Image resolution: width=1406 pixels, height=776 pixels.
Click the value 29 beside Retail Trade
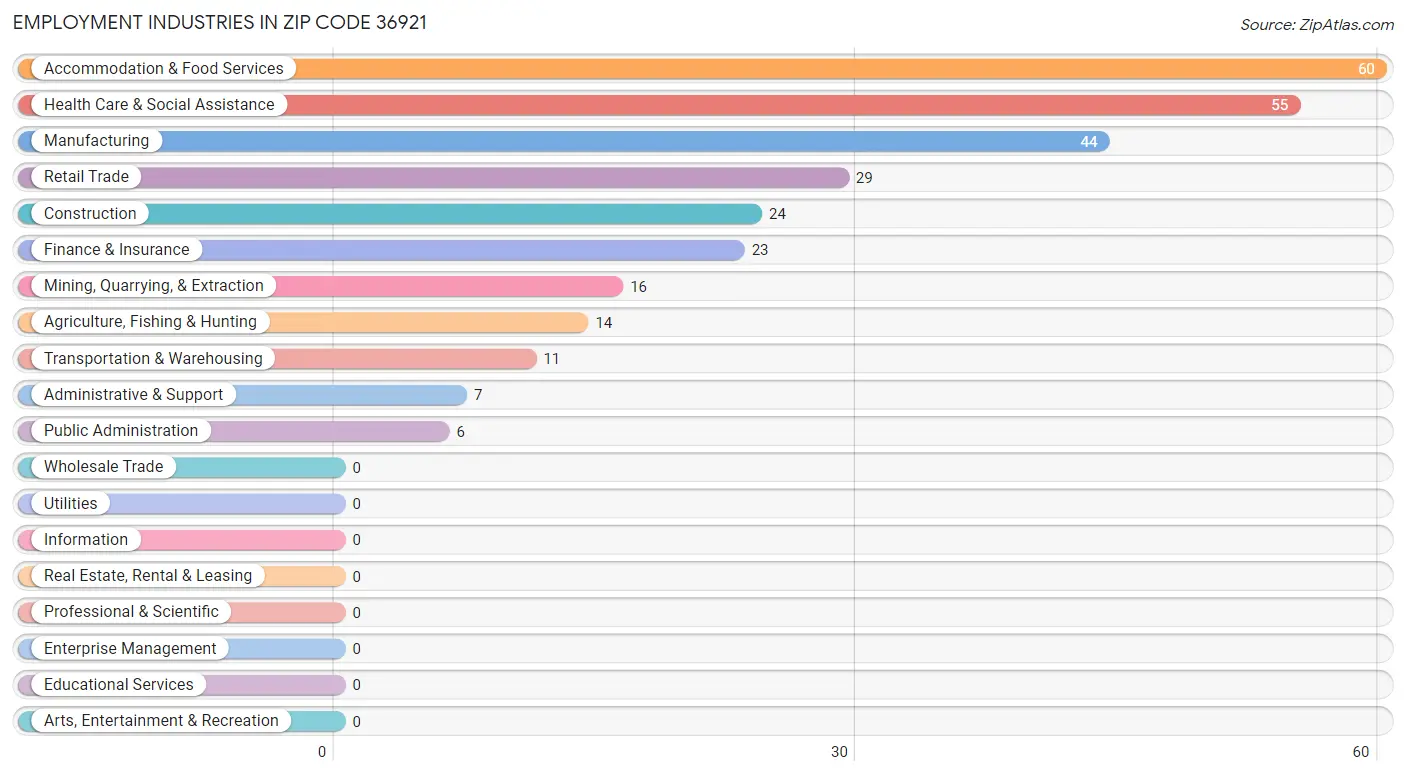865,178
